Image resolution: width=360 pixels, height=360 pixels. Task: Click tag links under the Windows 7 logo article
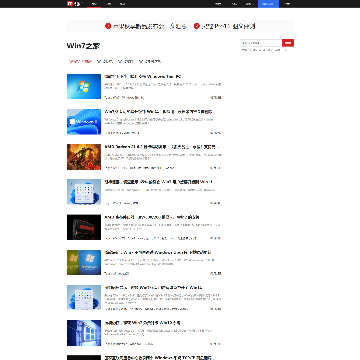pyautogui.click(x=124, y=98)
